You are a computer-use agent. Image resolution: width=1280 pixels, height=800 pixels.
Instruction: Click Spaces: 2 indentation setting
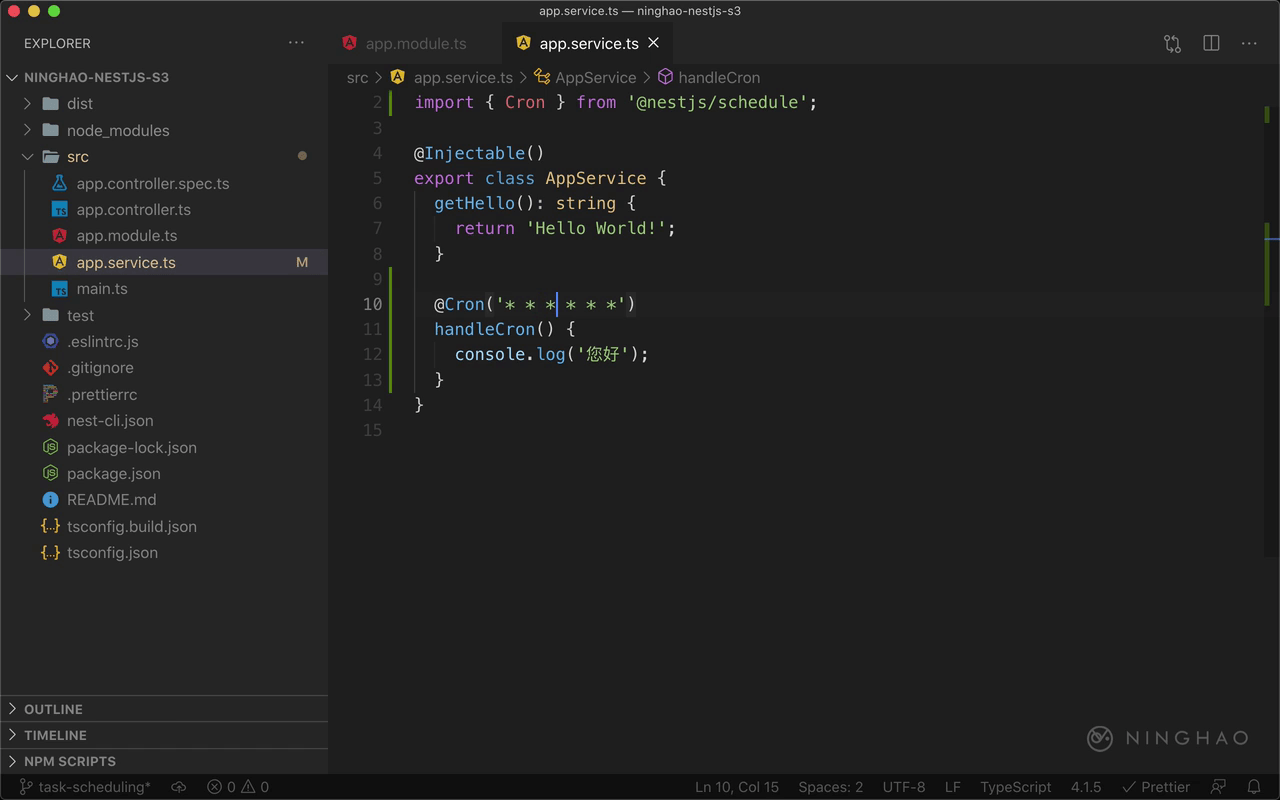click(830, 787)
